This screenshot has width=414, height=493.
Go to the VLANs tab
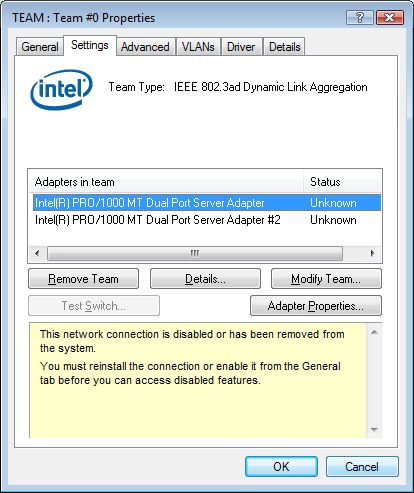tap(198, 47)
